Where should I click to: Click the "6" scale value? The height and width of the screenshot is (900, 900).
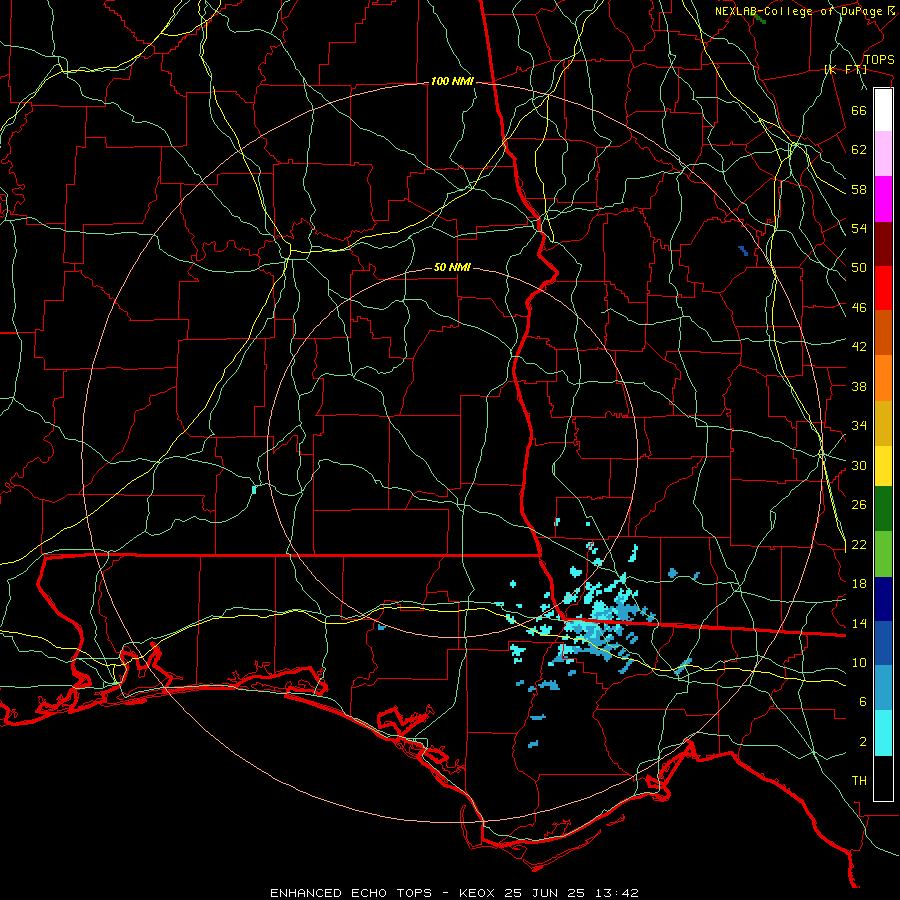[863, 701]
